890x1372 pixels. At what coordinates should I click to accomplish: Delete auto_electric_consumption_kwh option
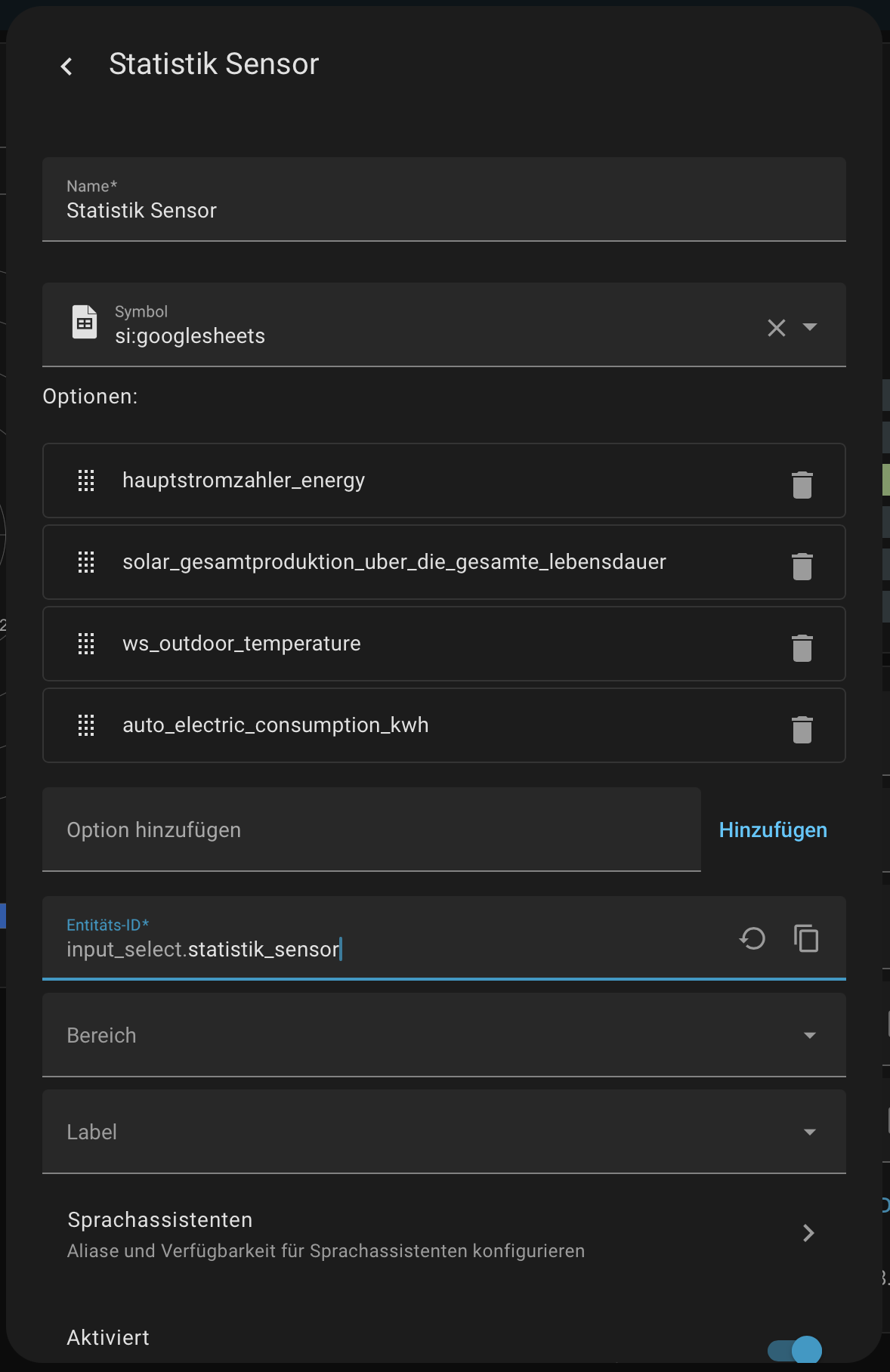(x=802, y=730)
